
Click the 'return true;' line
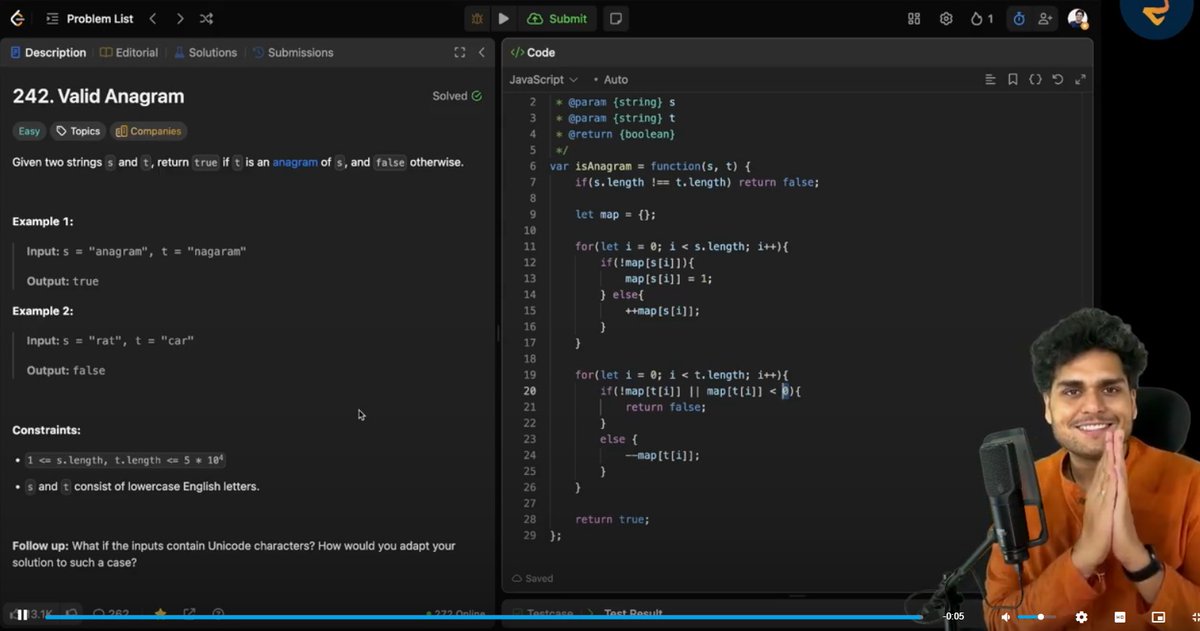click(x=612, y=519)
